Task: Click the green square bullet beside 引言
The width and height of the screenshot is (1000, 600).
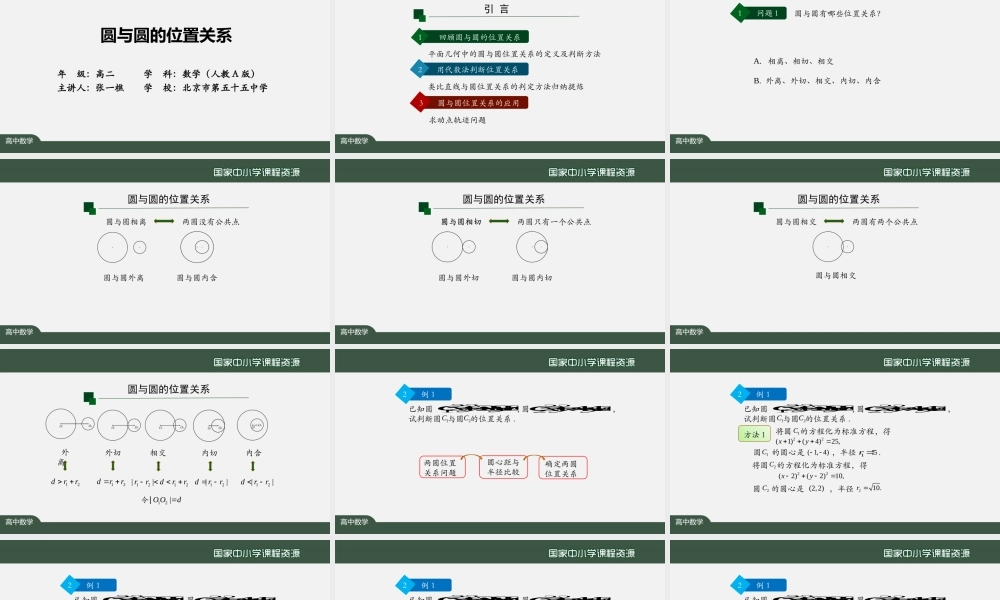Action: [420, 14]
